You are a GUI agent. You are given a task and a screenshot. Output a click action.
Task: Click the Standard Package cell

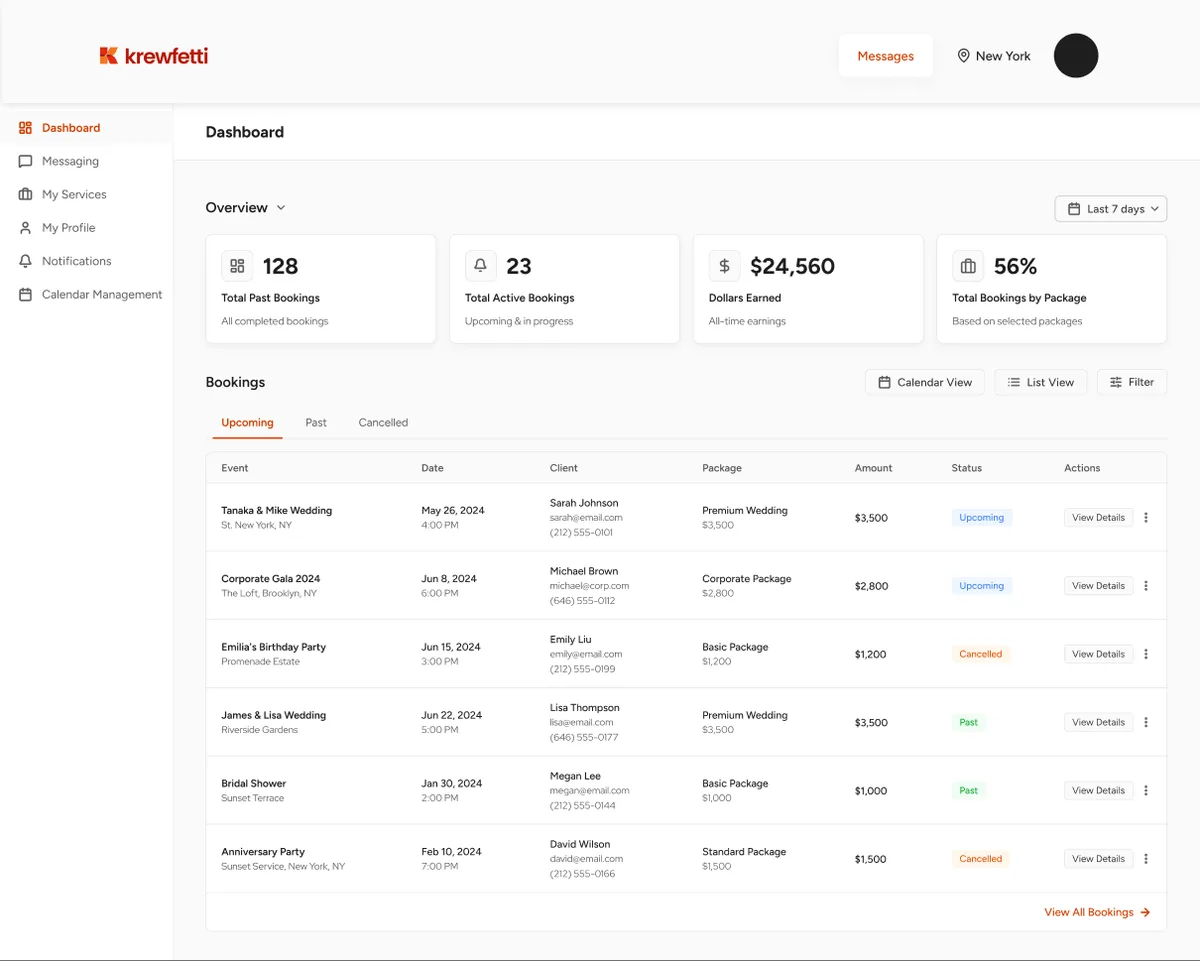click(x=744, y=852)
